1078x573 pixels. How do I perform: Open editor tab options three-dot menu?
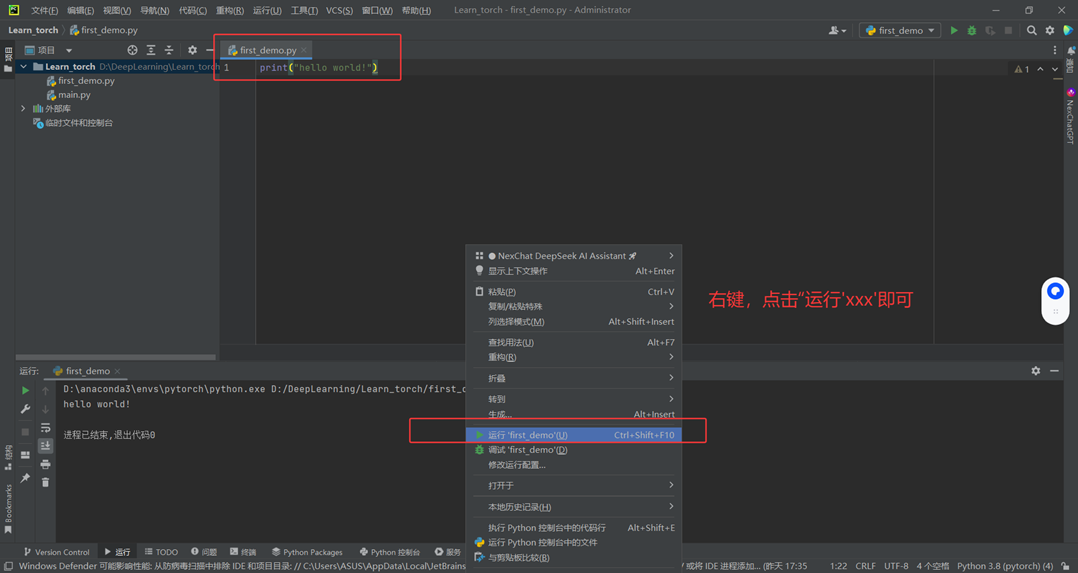tap(1055, 50)
